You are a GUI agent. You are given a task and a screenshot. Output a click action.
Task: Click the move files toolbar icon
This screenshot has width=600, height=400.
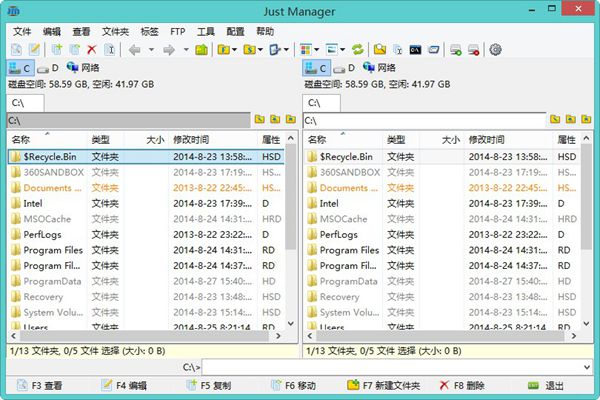(75, 49)
